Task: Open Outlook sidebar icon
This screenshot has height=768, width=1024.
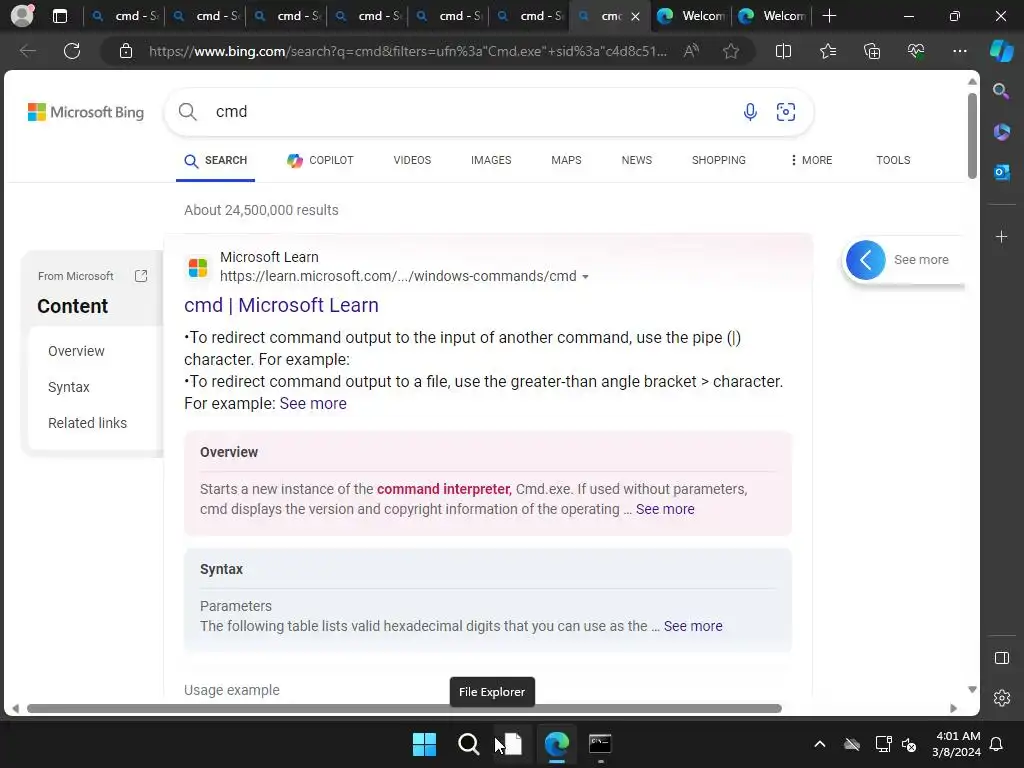Action: (1001, 172)
